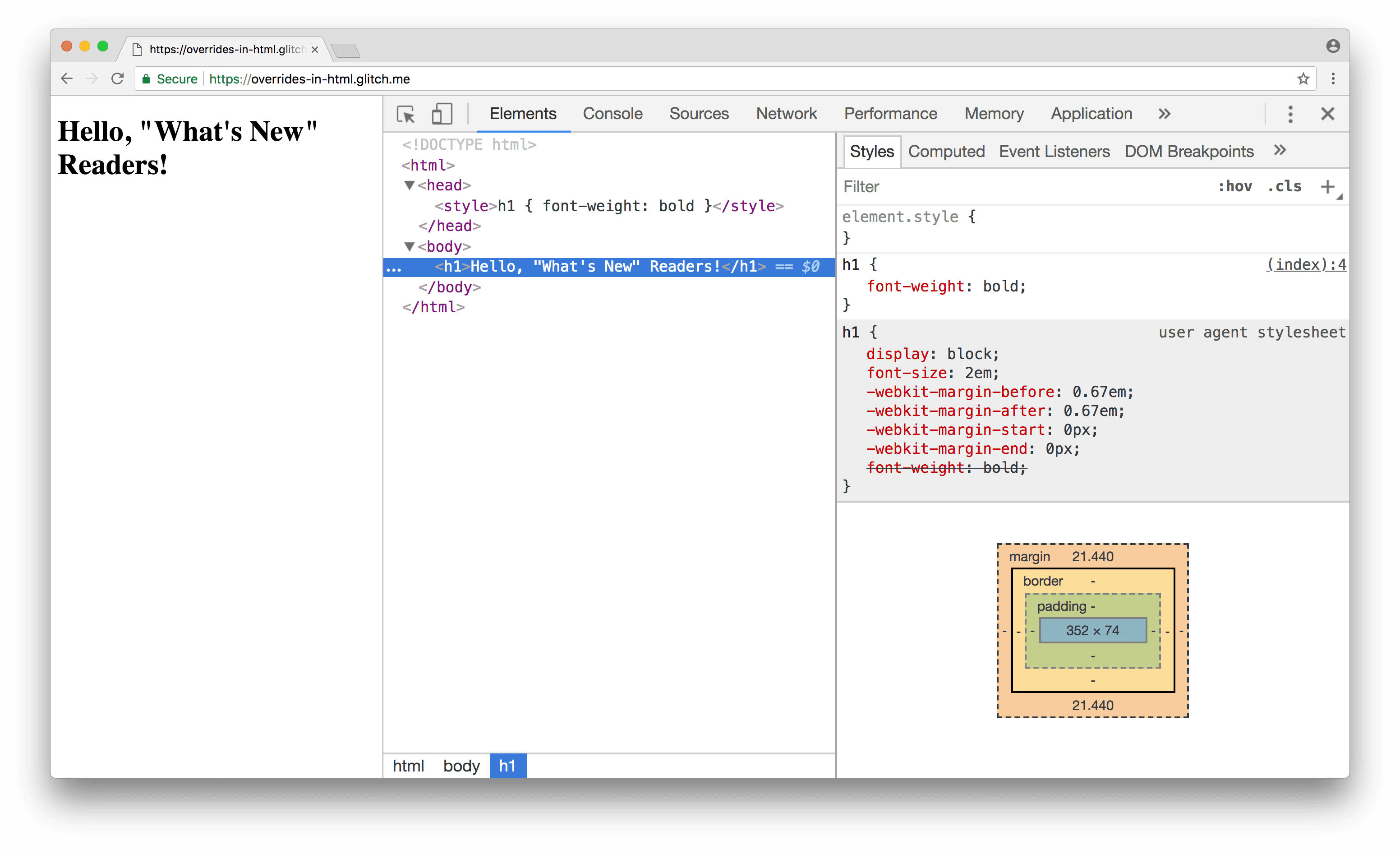Click the (index):4 stylesheet link

coord(1308,265)
